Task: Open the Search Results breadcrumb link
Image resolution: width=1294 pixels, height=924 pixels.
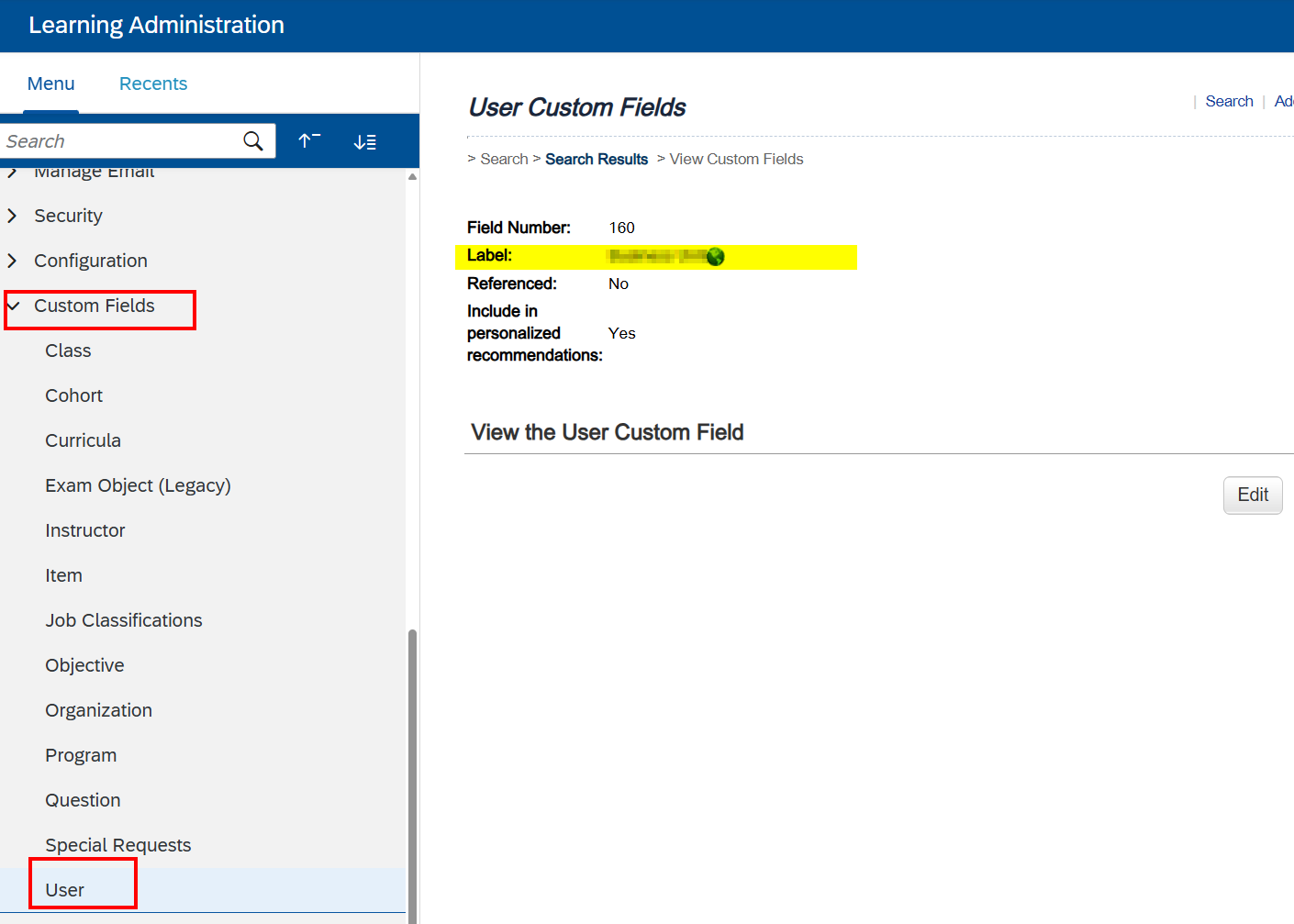Action: tap(597, 159)
